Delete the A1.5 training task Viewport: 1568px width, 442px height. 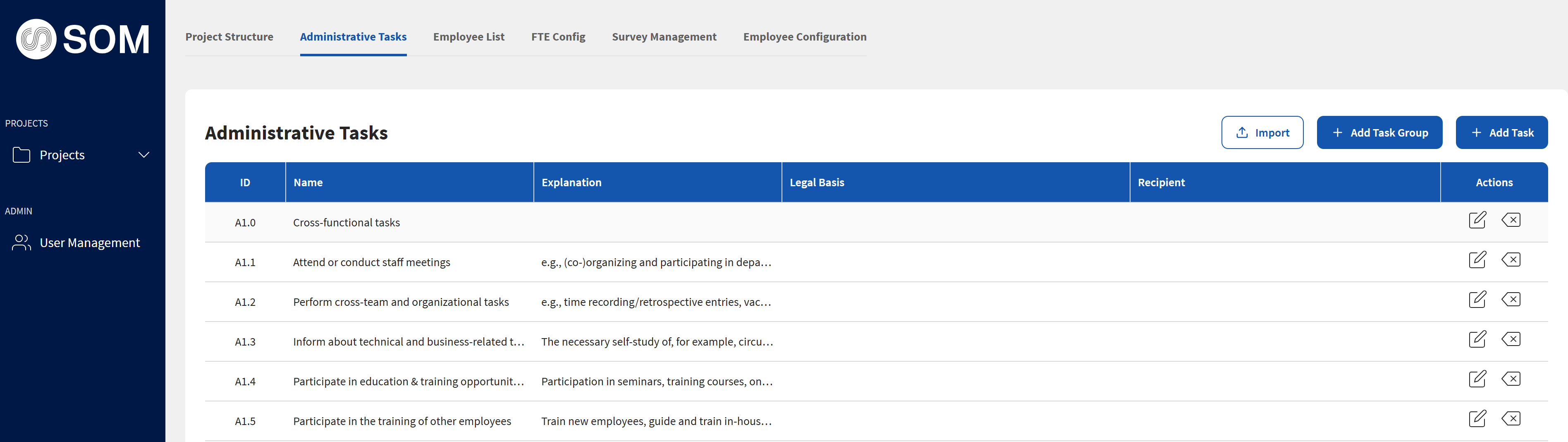point(1510,418)
